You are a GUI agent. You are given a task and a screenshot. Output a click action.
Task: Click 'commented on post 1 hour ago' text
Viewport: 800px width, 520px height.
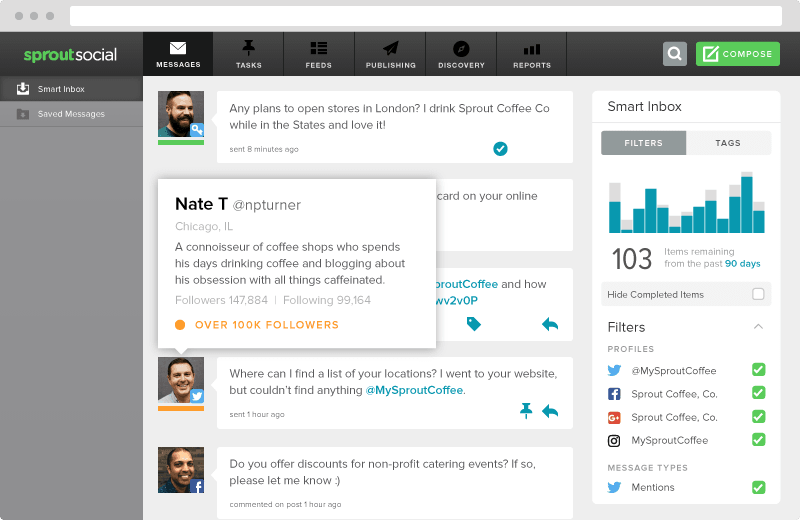285,504
